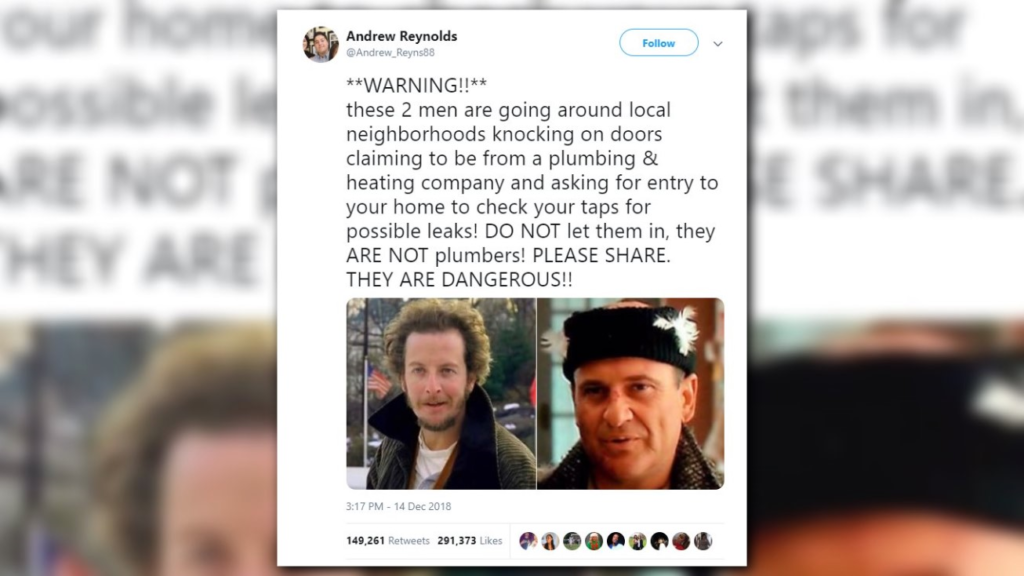1024x576 pixels.
Task: Open the first liker avatar with purple tones
Action: (528, 541)
